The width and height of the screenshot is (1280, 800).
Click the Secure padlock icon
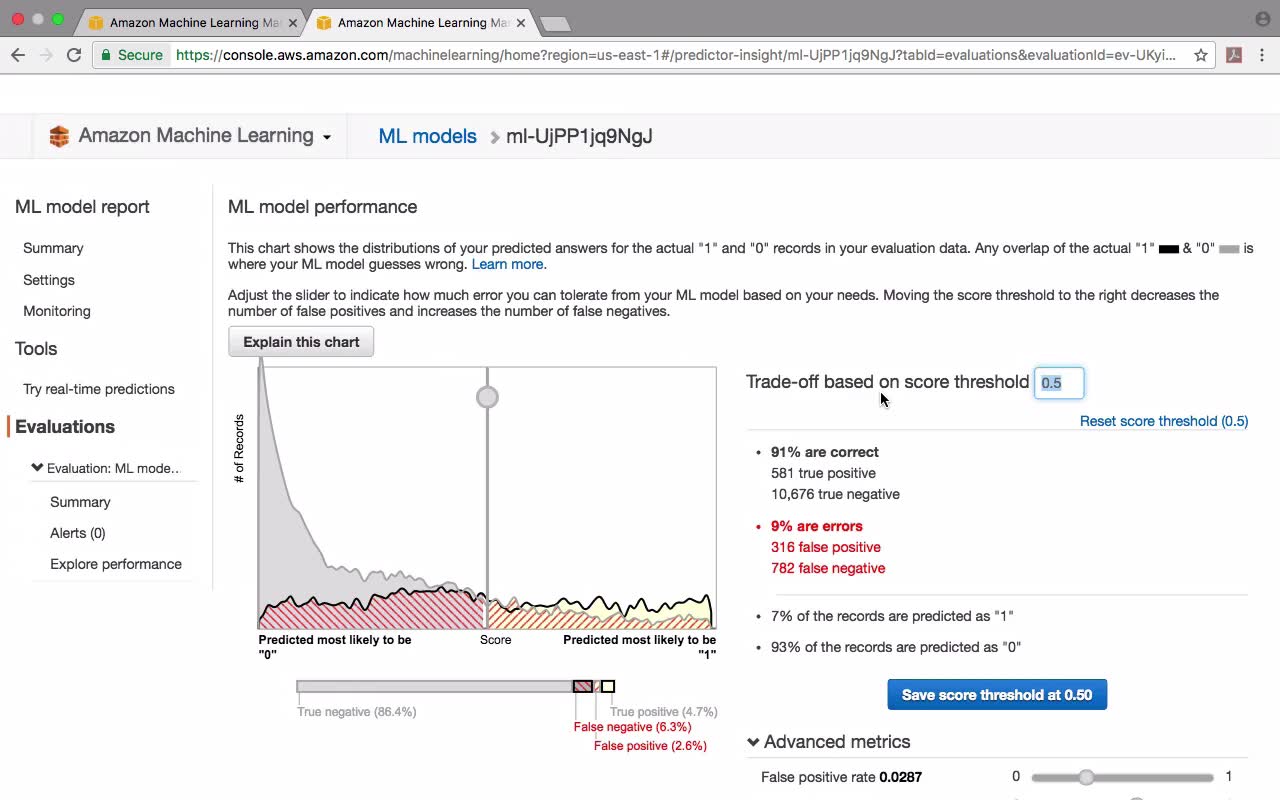click(x=106, y=55)
